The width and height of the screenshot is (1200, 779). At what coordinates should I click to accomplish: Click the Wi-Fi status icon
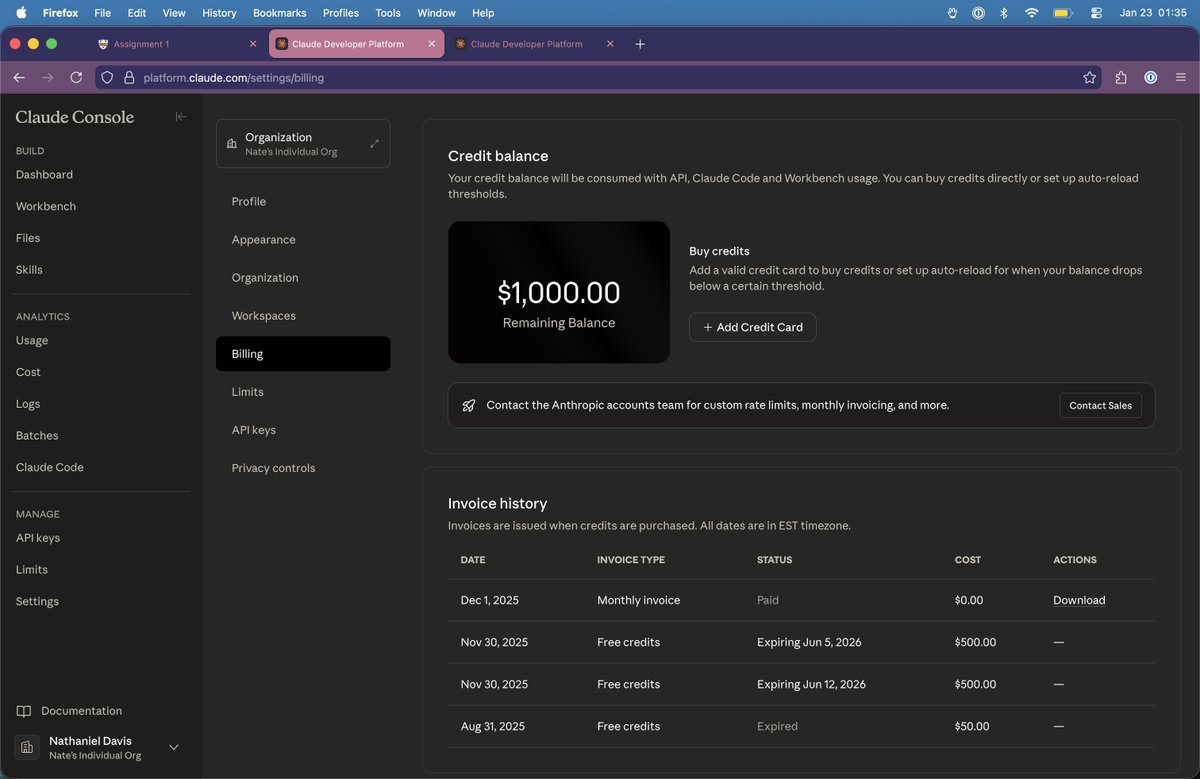[x=1031, y=13]
